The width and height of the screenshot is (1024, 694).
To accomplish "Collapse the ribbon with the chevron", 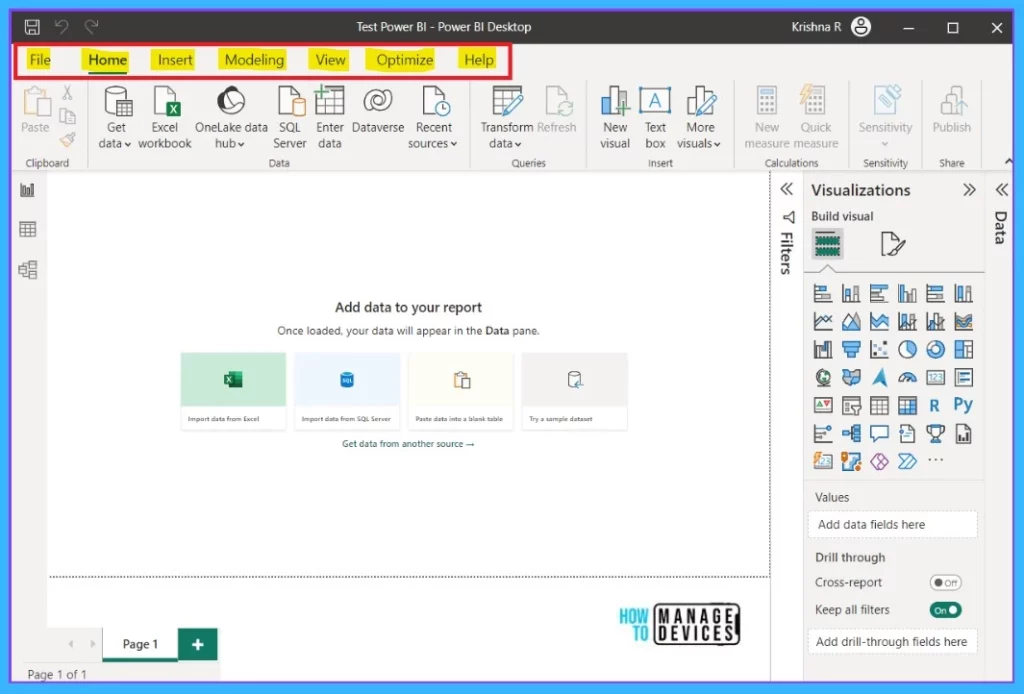I will point(1008,161).
